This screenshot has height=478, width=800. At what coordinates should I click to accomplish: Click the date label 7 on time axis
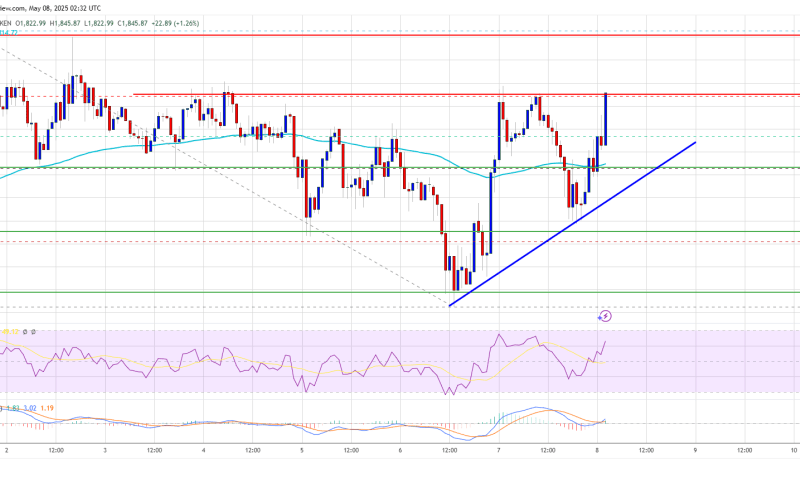coord(498,450)
